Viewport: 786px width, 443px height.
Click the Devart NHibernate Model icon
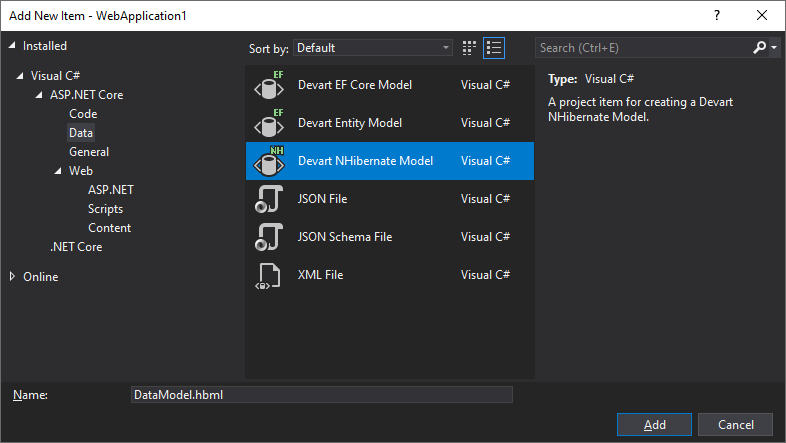pos(269,161)
